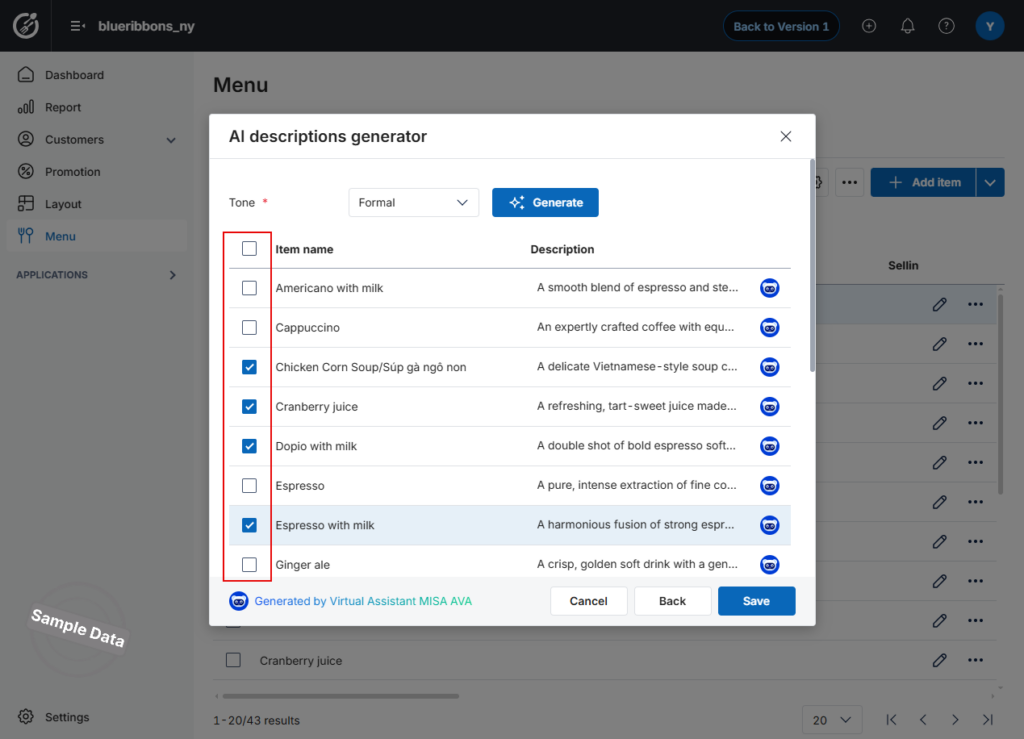
Task: Click the AVA icon in the Ginger ale row
Action: [x=769, y=565]
